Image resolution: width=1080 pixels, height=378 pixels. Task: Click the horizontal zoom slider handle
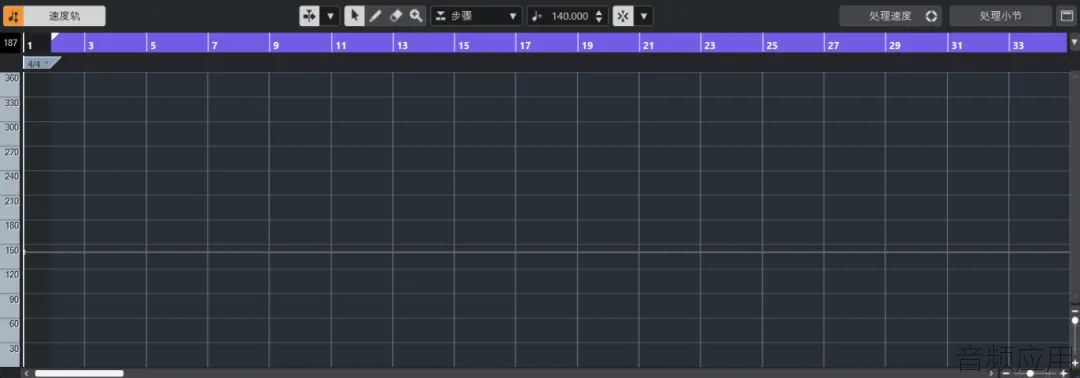click(1030, 372)
